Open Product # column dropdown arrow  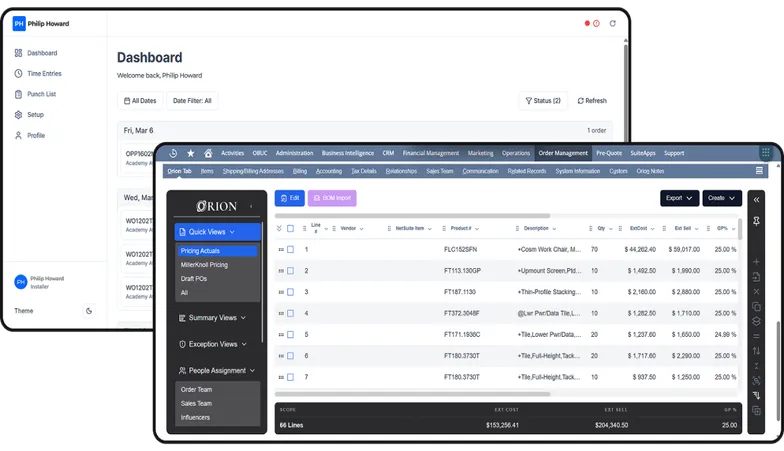tap(477, 228)
